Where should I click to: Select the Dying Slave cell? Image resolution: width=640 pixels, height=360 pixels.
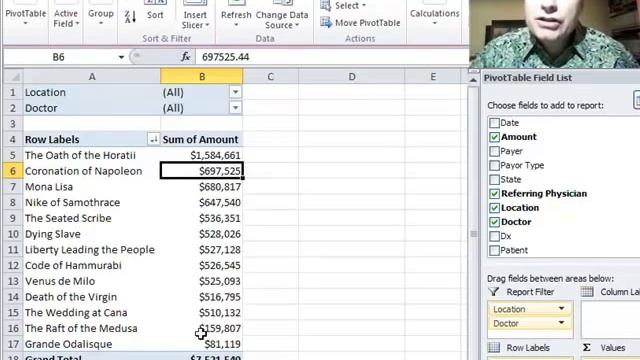(x=92, y=234)
